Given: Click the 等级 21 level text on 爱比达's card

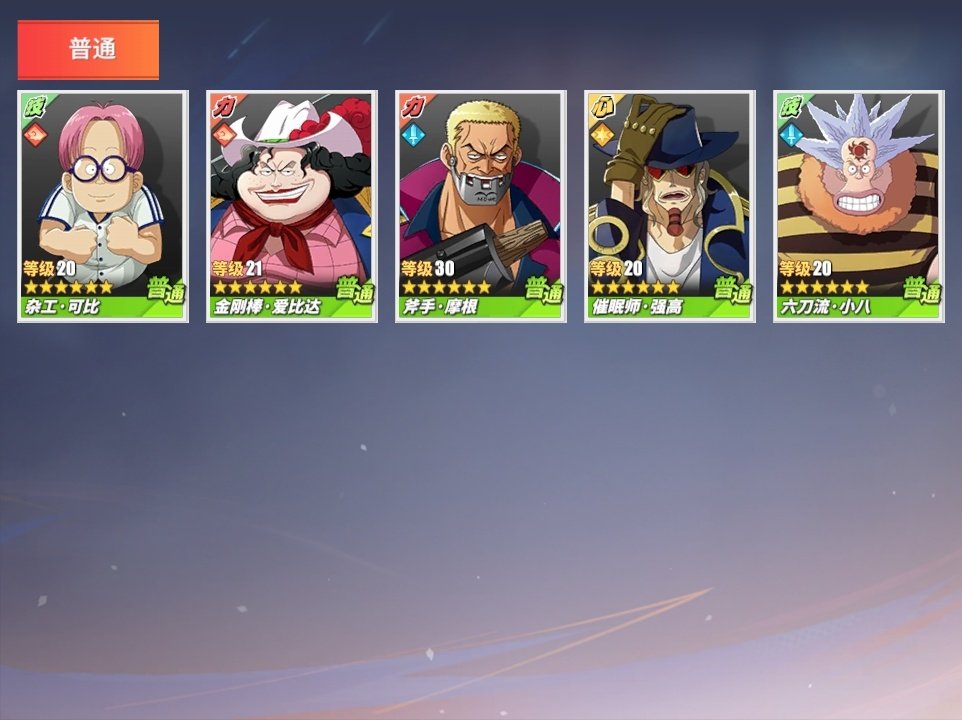Looking at the screenshot, I should point(237,269).
